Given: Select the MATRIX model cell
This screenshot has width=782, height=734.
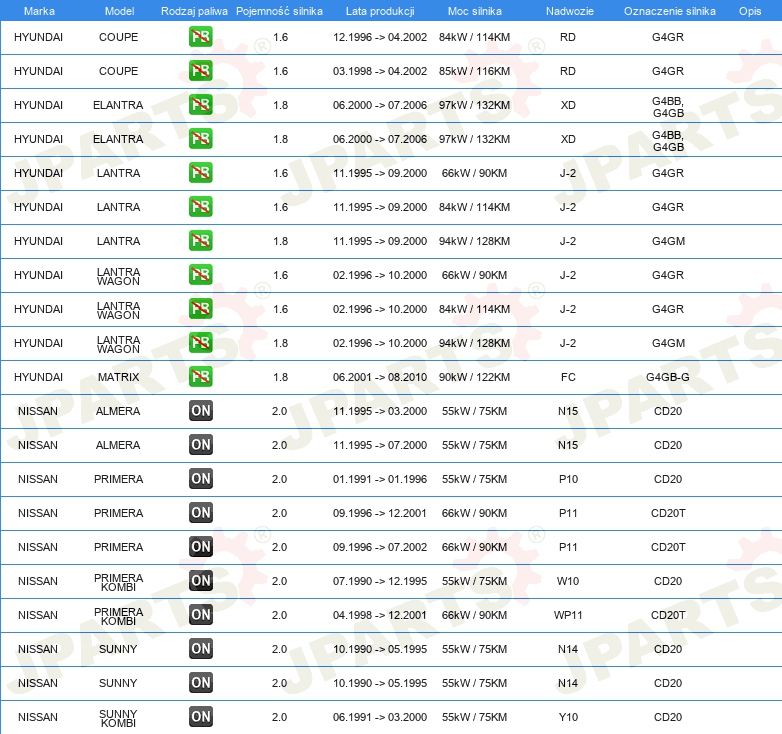Looking at the screenshot, I should (x=118, y=377).
